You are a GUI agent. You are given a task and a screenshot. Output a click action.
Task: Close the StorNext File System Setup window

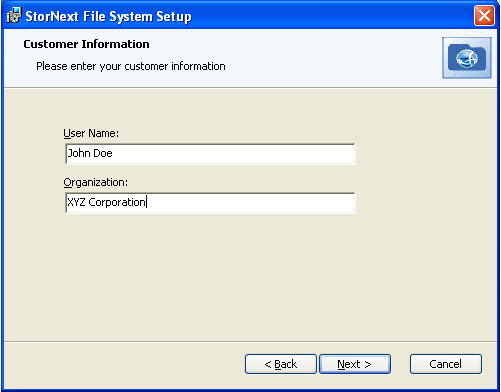click(484, 16)
